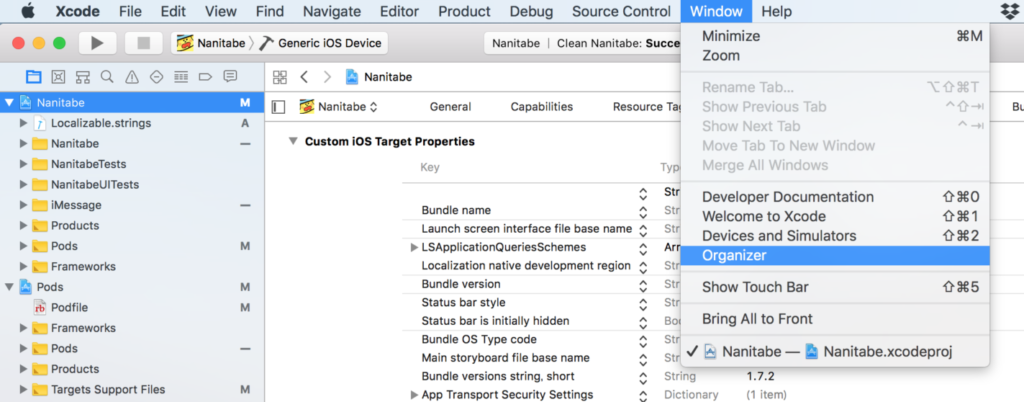Screen dimensions: 1024x402
Task: Expand Targets Support Files folder
Action: click(24, 390)
